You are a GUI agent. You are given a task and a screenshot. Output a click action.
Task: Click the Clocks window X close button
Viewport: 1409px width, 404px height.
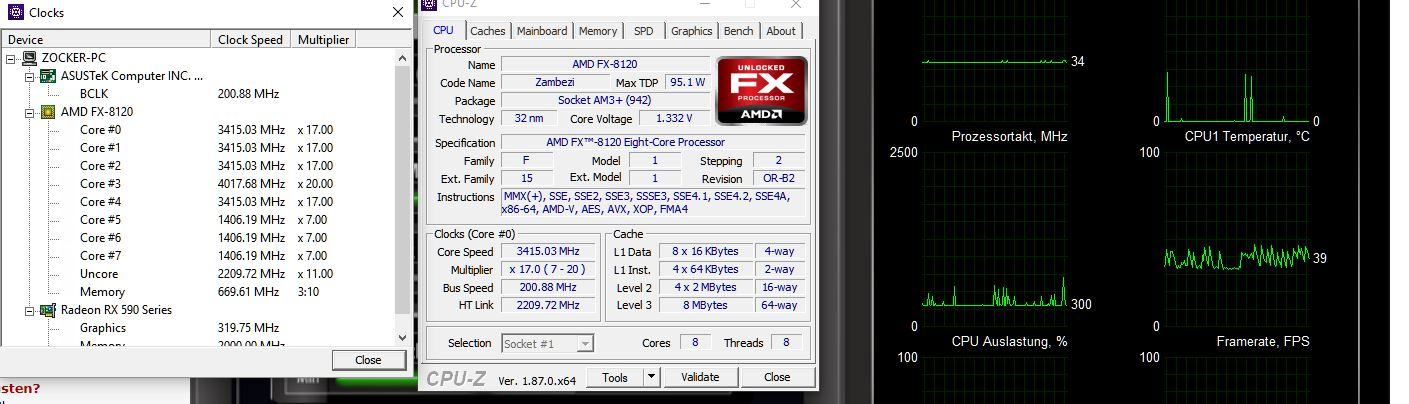click(x=397, y=13)
